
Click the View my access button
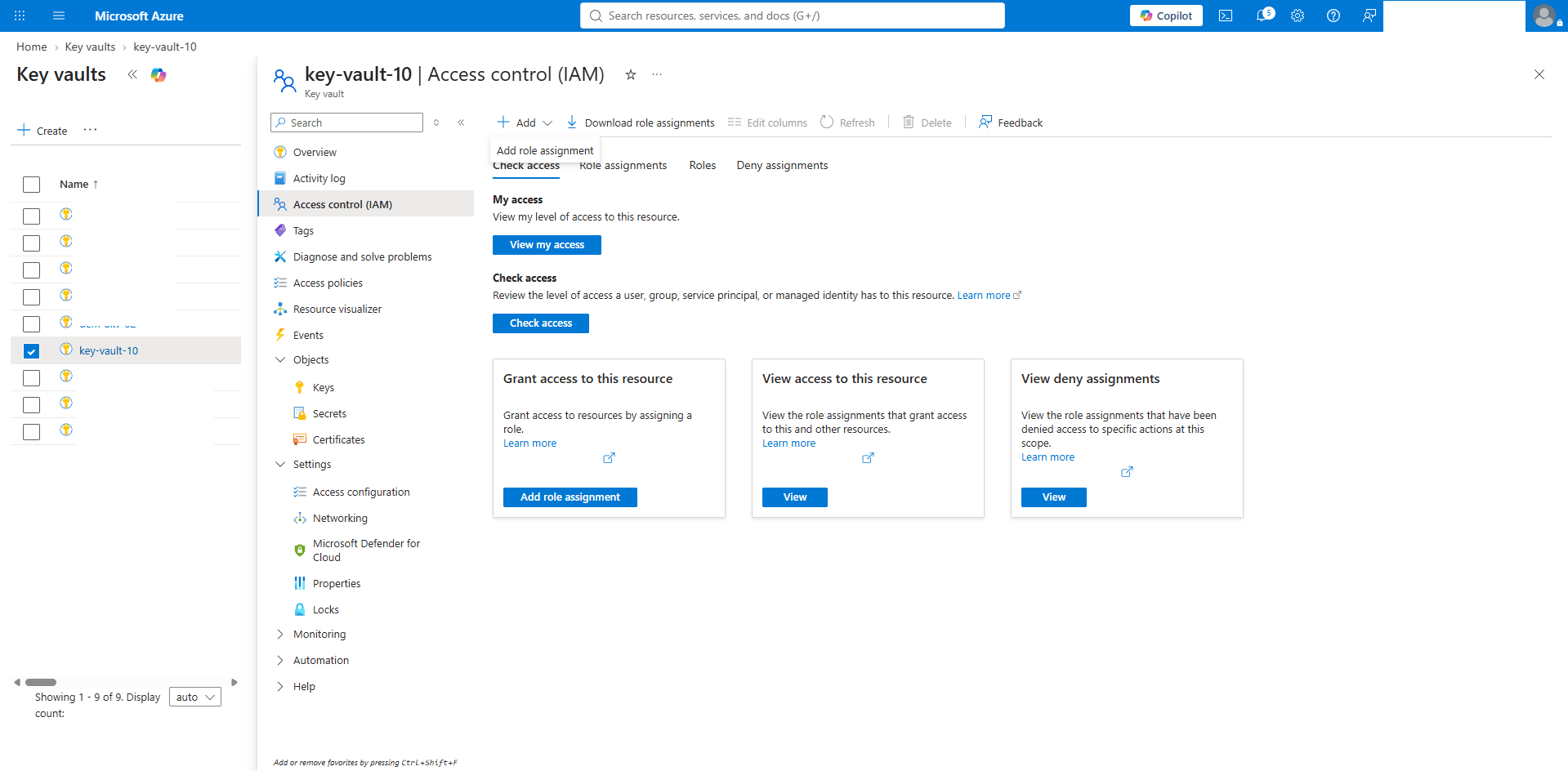(547, 245)
